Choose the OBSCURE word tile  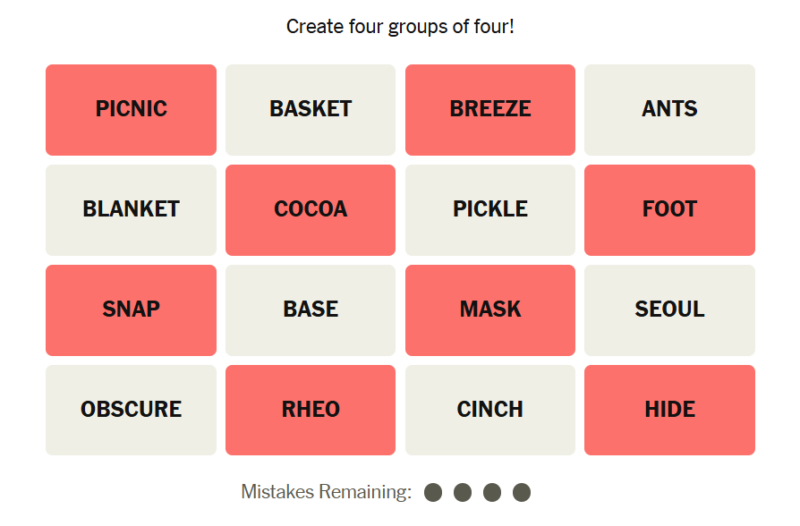tap(131, 410)
